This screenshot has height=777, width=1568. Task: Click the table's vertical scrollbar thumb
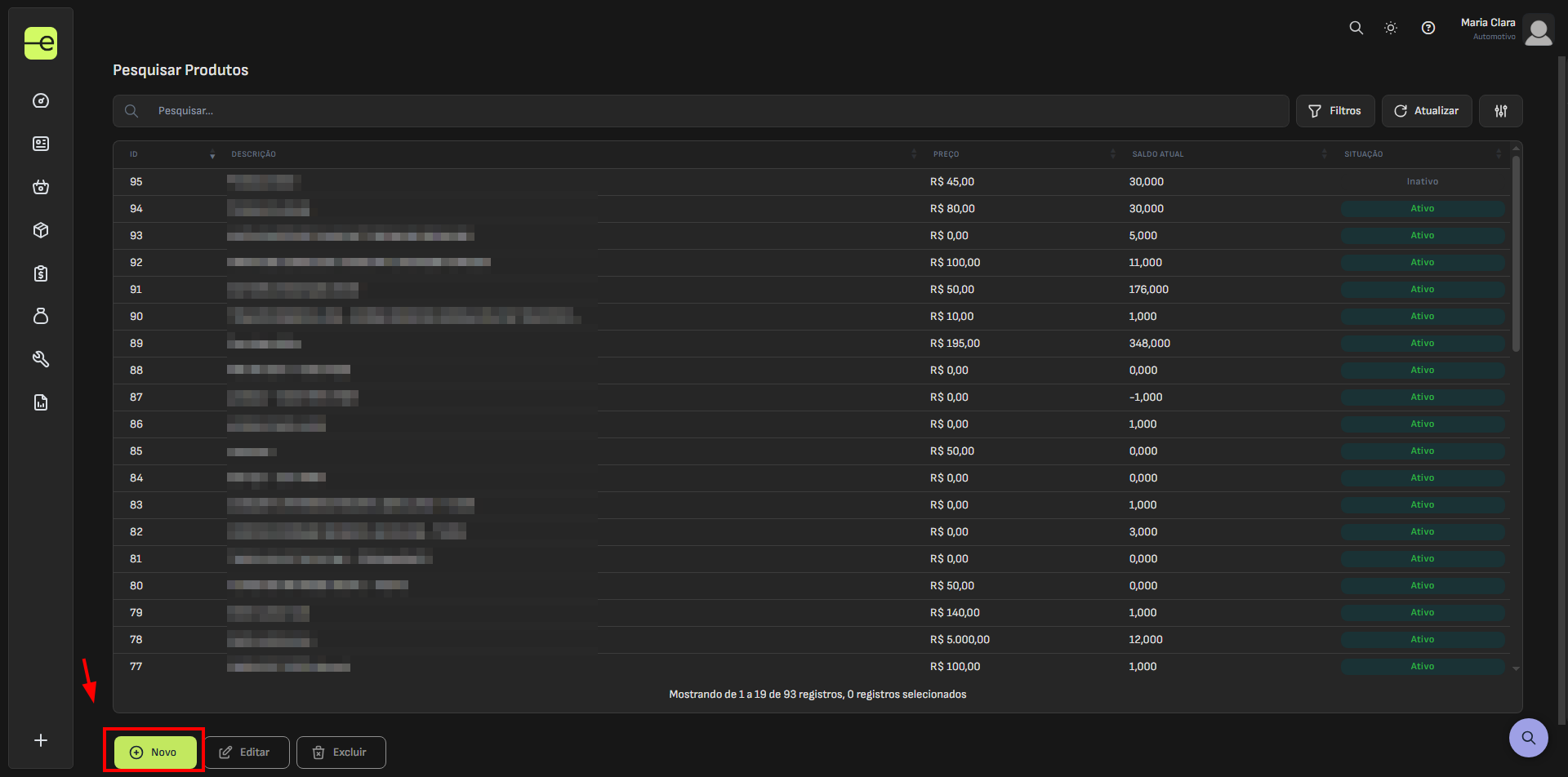point(1516,253)
